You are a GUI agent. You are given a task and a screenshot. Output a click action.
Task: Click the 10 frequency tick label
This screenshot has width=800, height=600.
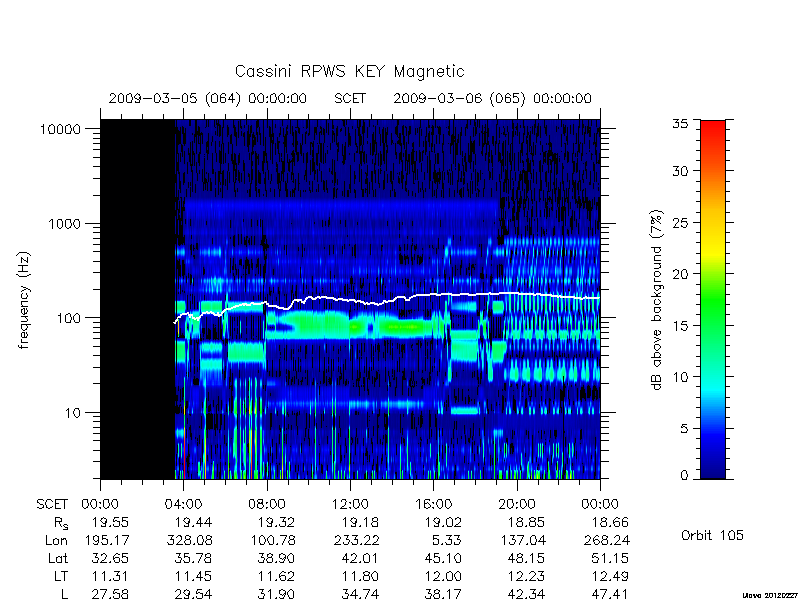coord(73,413)
